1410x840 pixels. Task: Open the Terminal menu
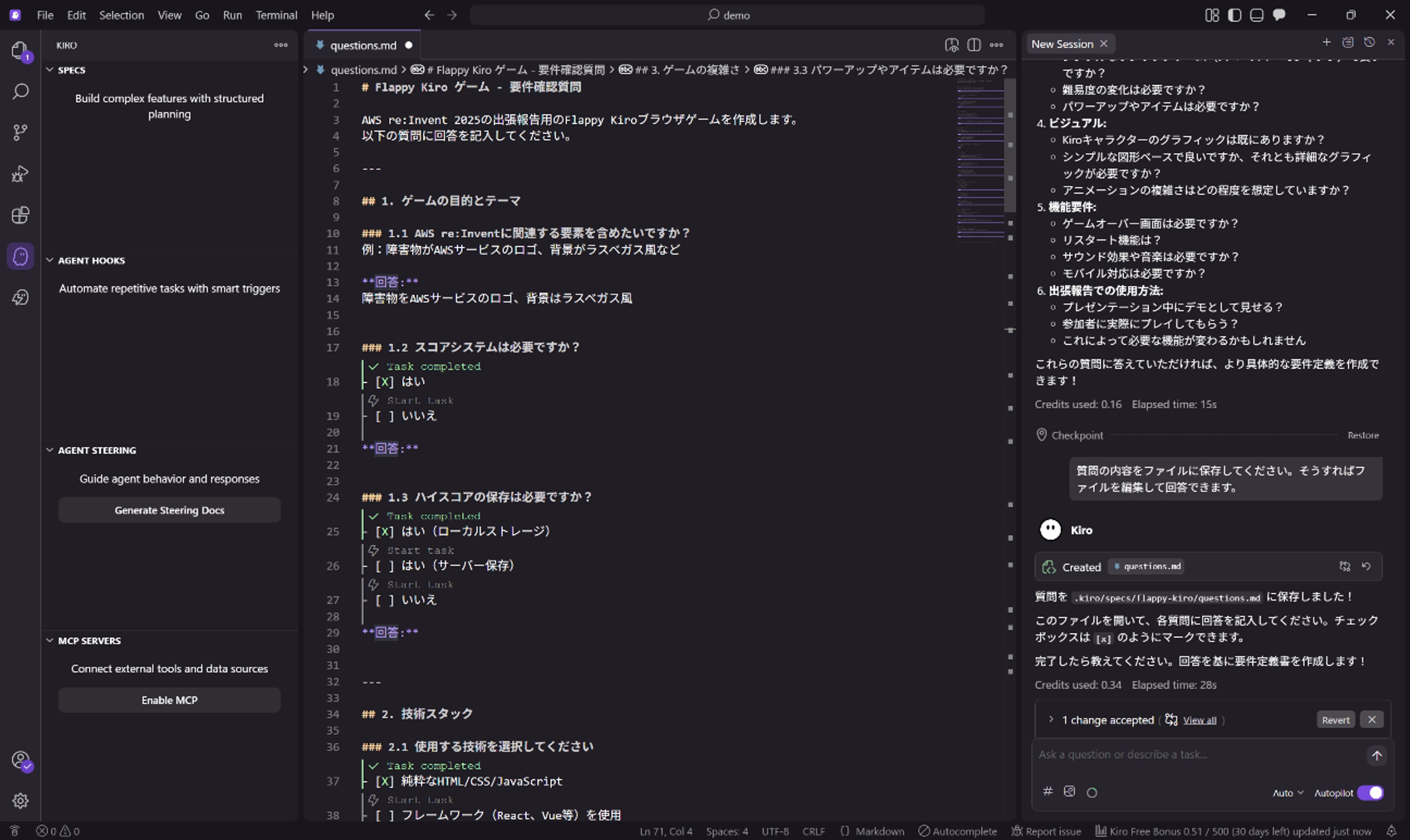[276, 15]
